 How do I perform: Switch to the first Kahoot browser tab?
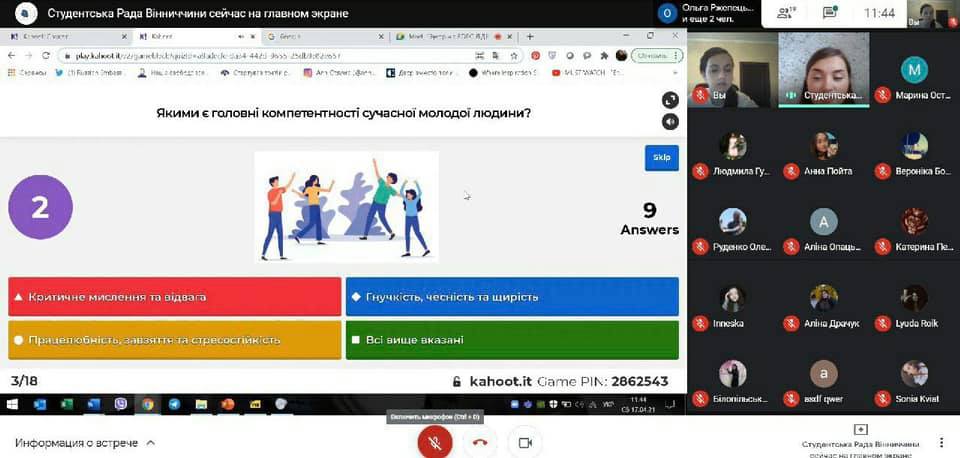click(x=66, y=37)
